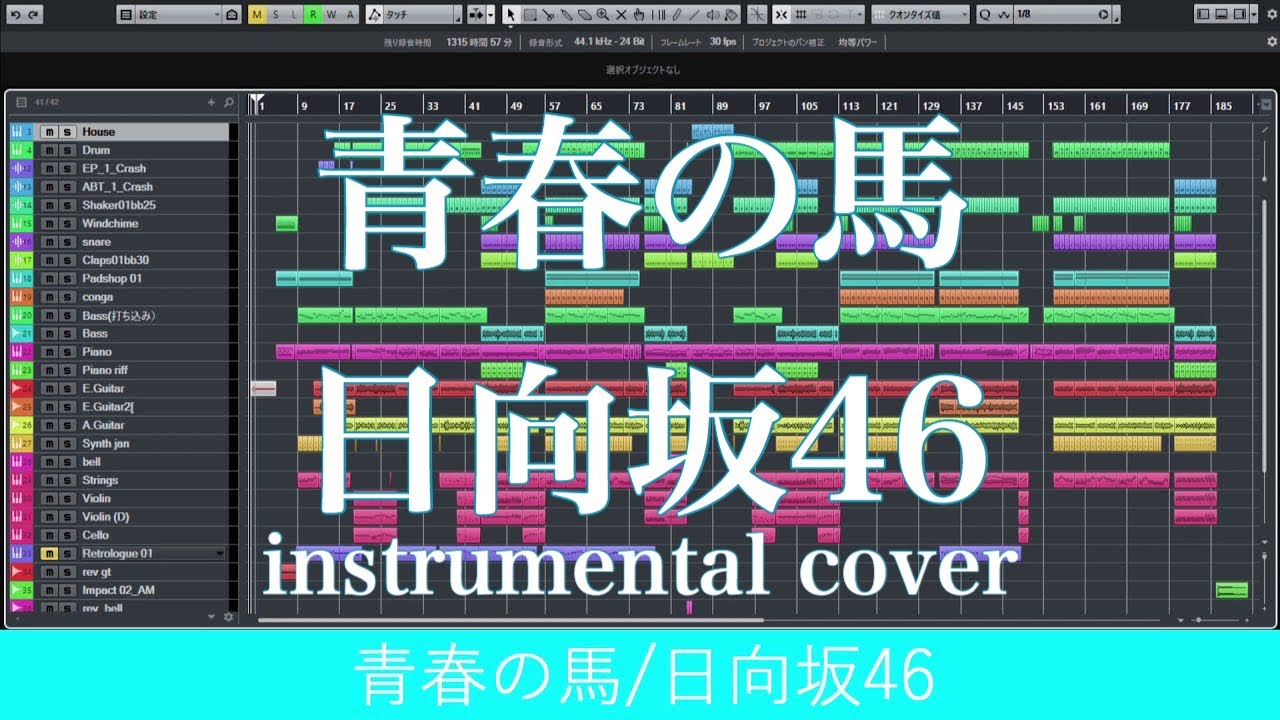
Task: Click the Redo arrow icon
Action: pyautogui.click(x=33, y=15)
